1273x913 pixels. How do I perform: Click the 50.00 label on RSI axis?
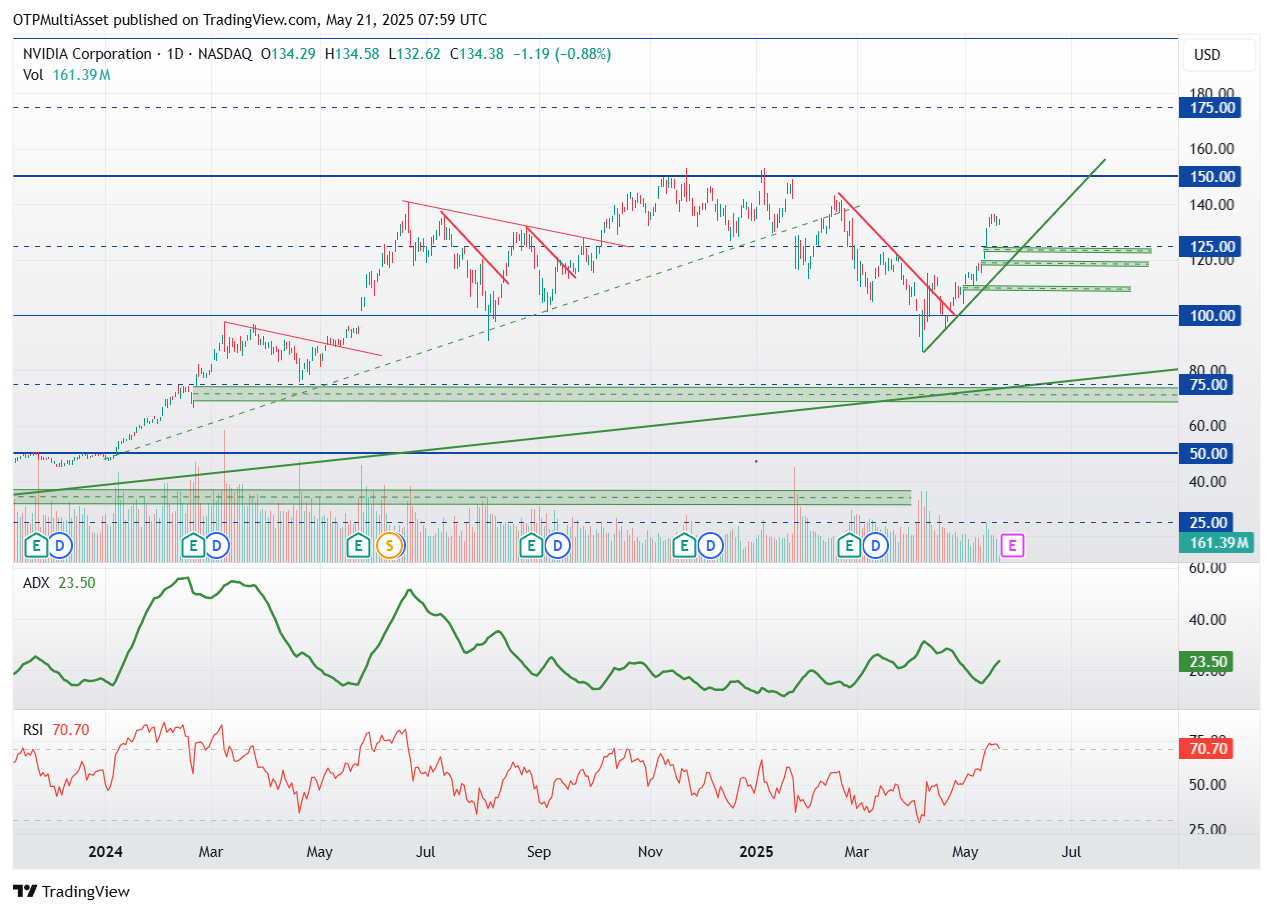click(1207, 784)
